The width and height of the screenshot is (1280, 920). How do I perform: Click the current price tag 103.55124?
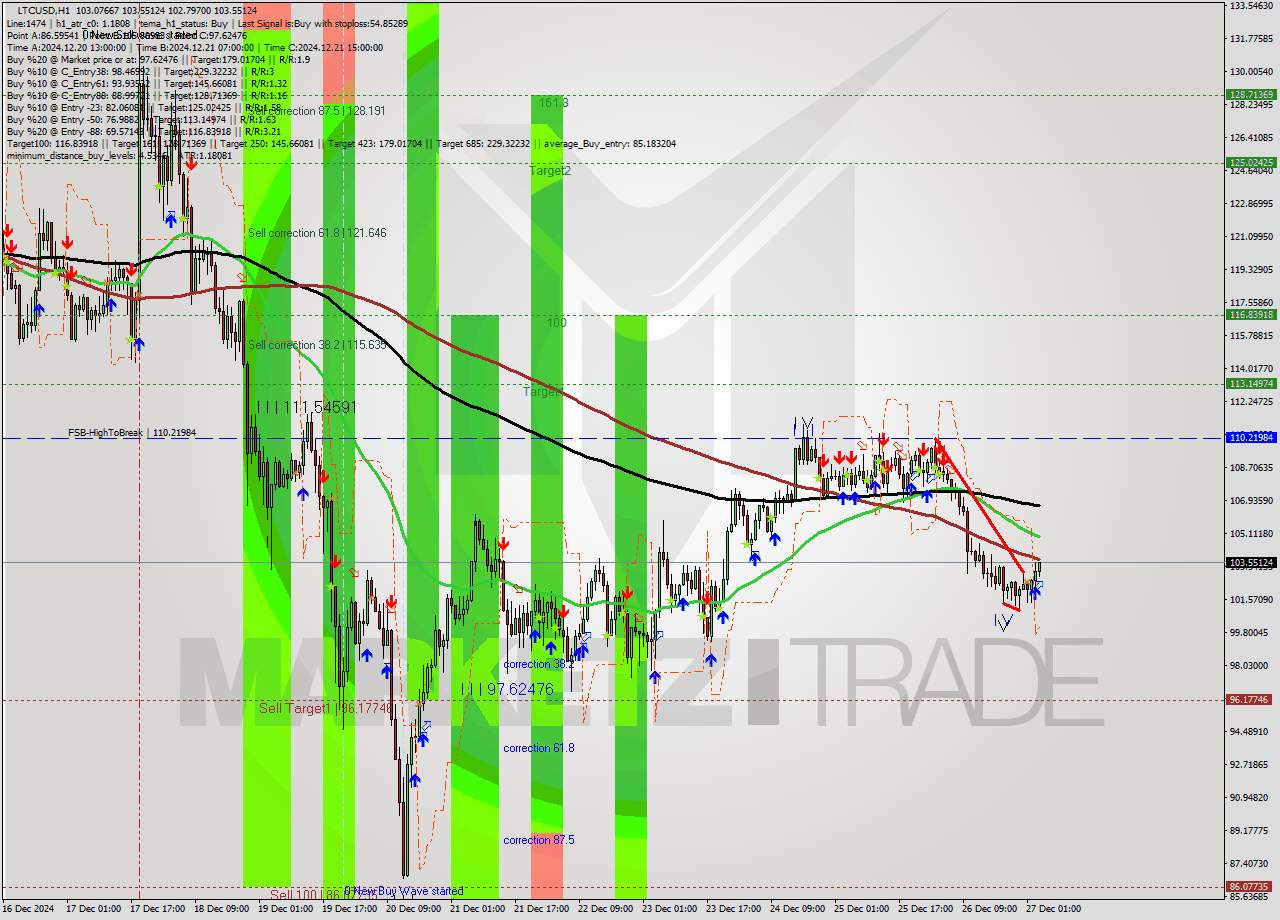click(x=1250, y=562)
